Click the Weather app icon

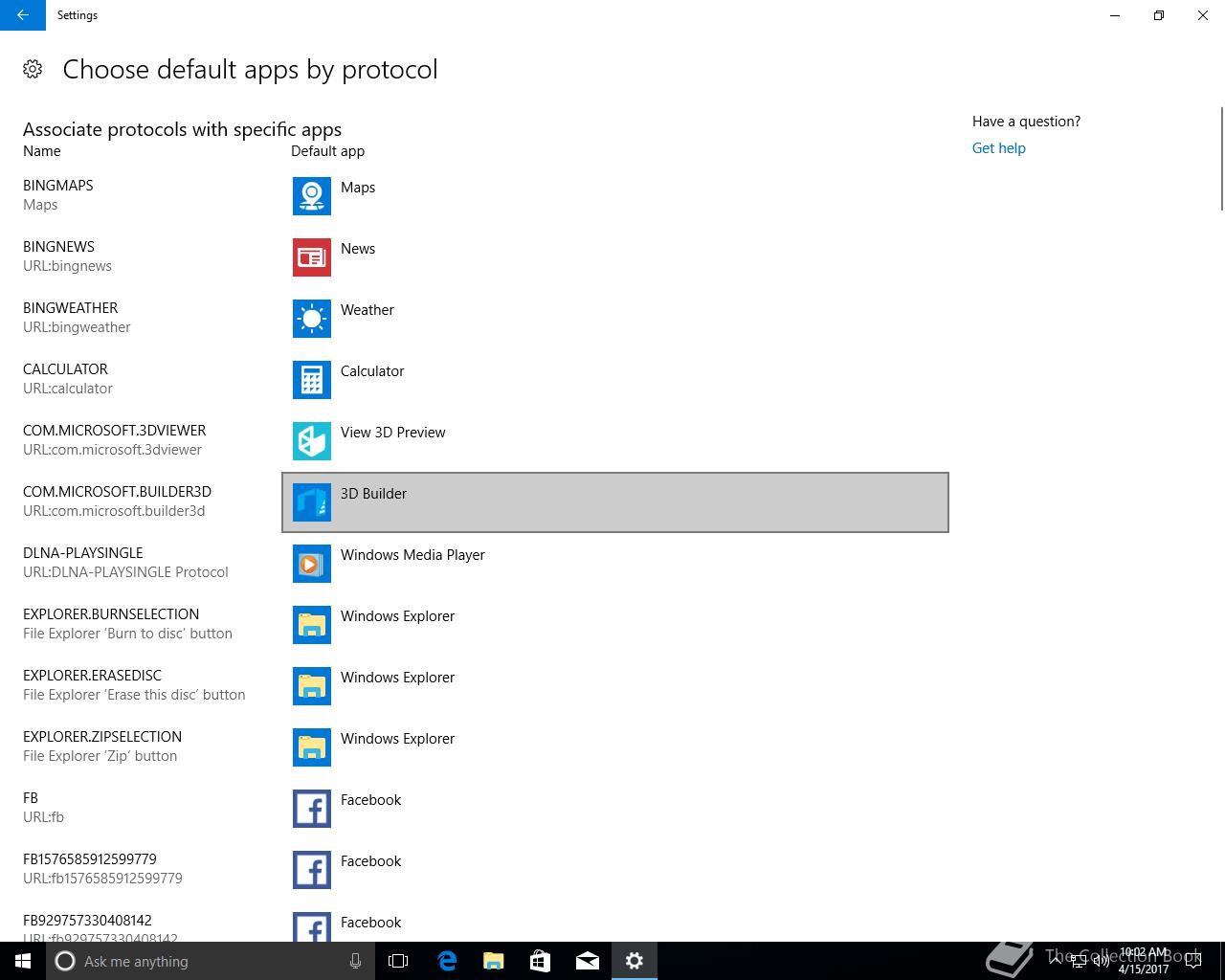coord(312,319)
